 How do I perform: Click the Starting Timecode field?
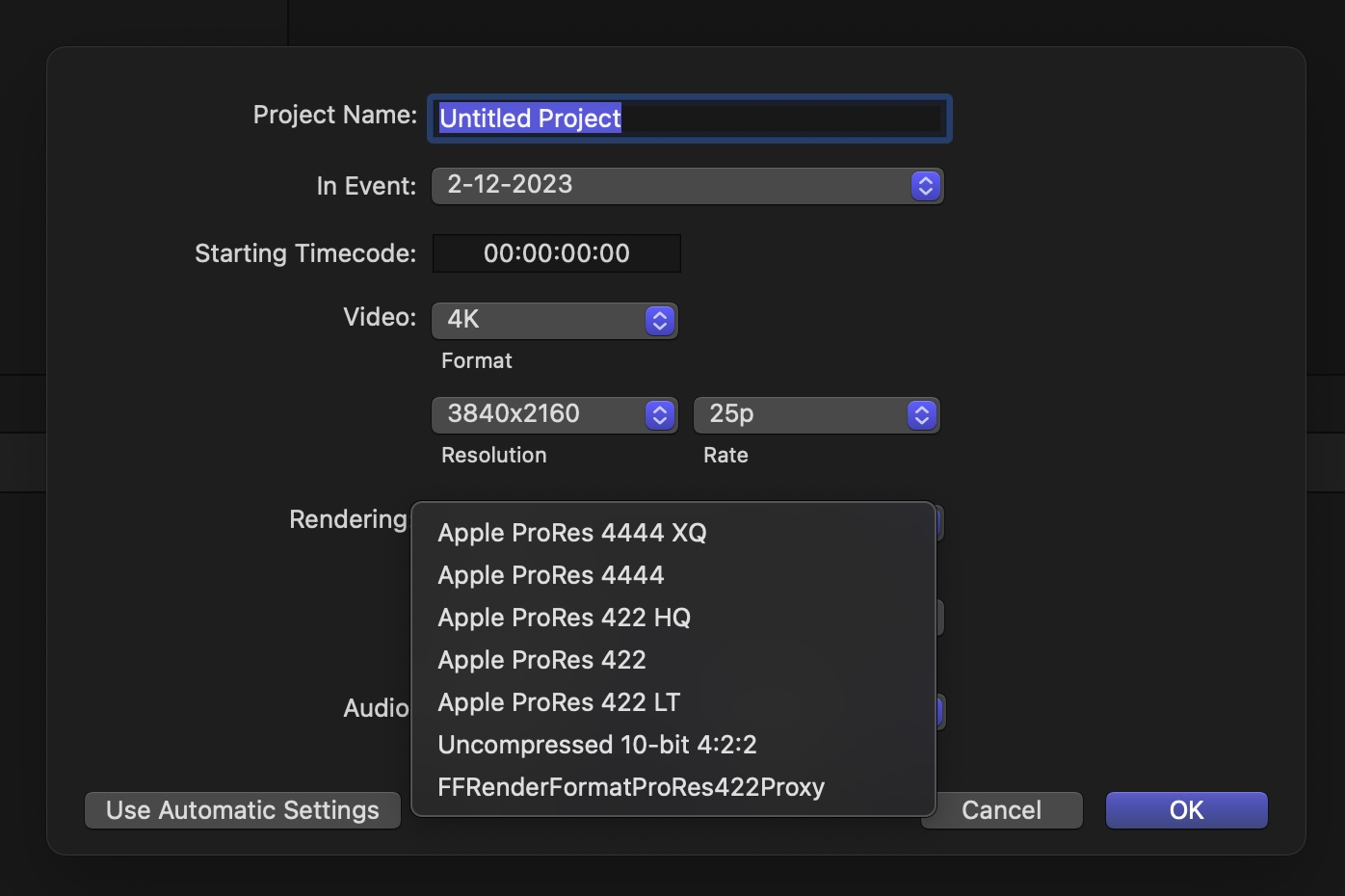pos(556,253)
